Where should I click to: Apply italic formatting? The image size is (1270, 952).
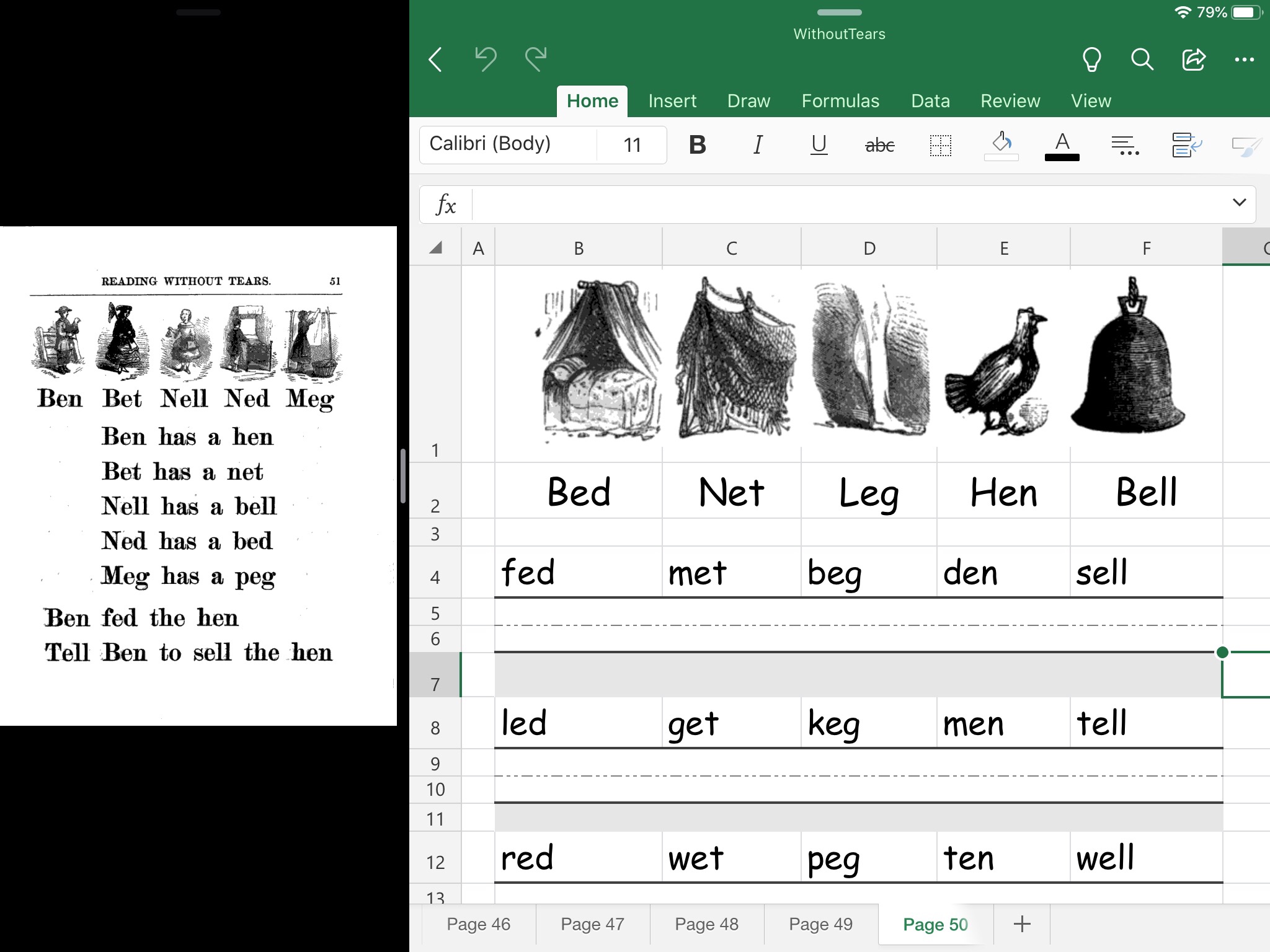click(758, 144)
